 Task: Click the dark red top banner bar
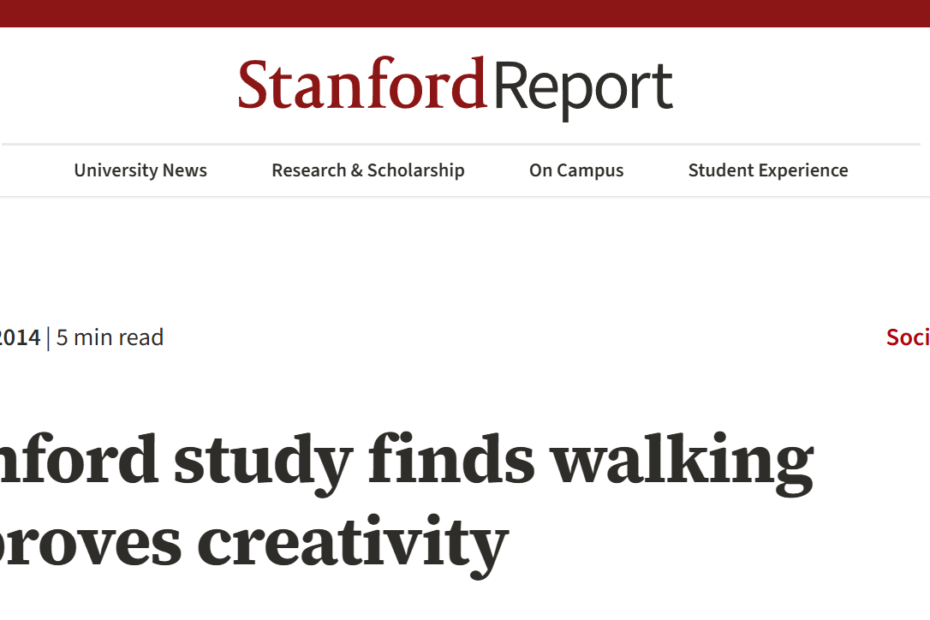tap(465, 13)
